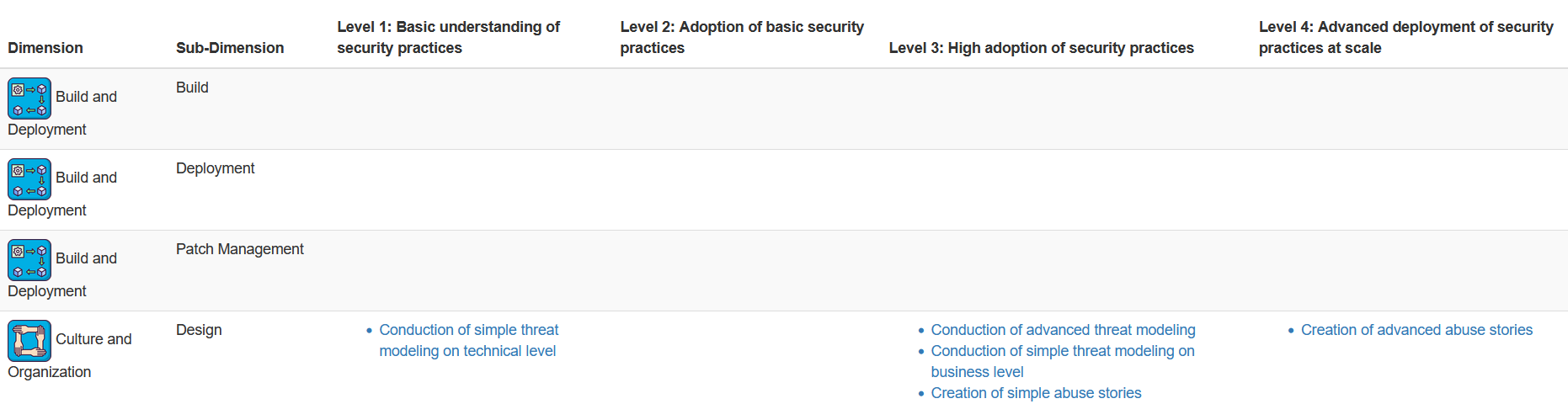Click the Level 2 column header

742,37
